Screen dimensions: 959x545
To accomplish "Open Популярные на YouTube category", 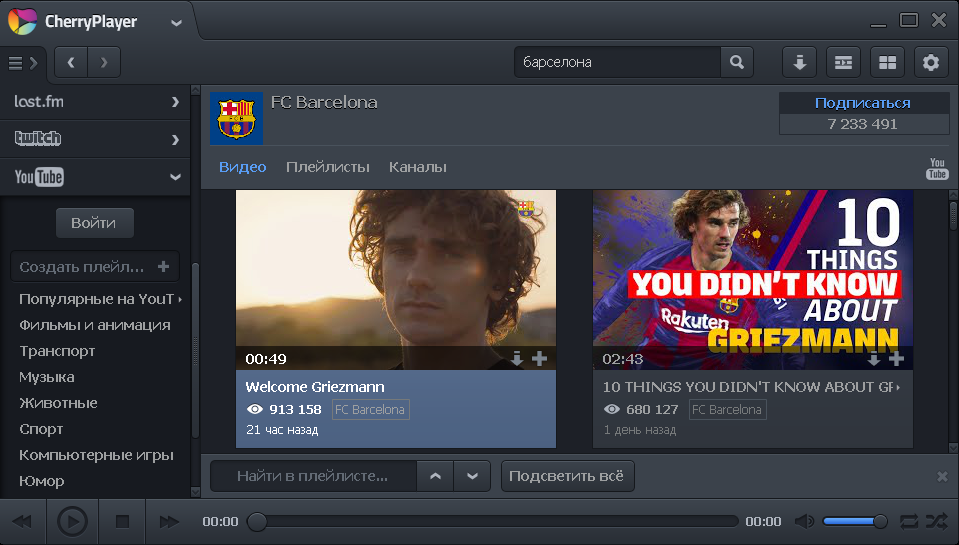I will [97, 299].
